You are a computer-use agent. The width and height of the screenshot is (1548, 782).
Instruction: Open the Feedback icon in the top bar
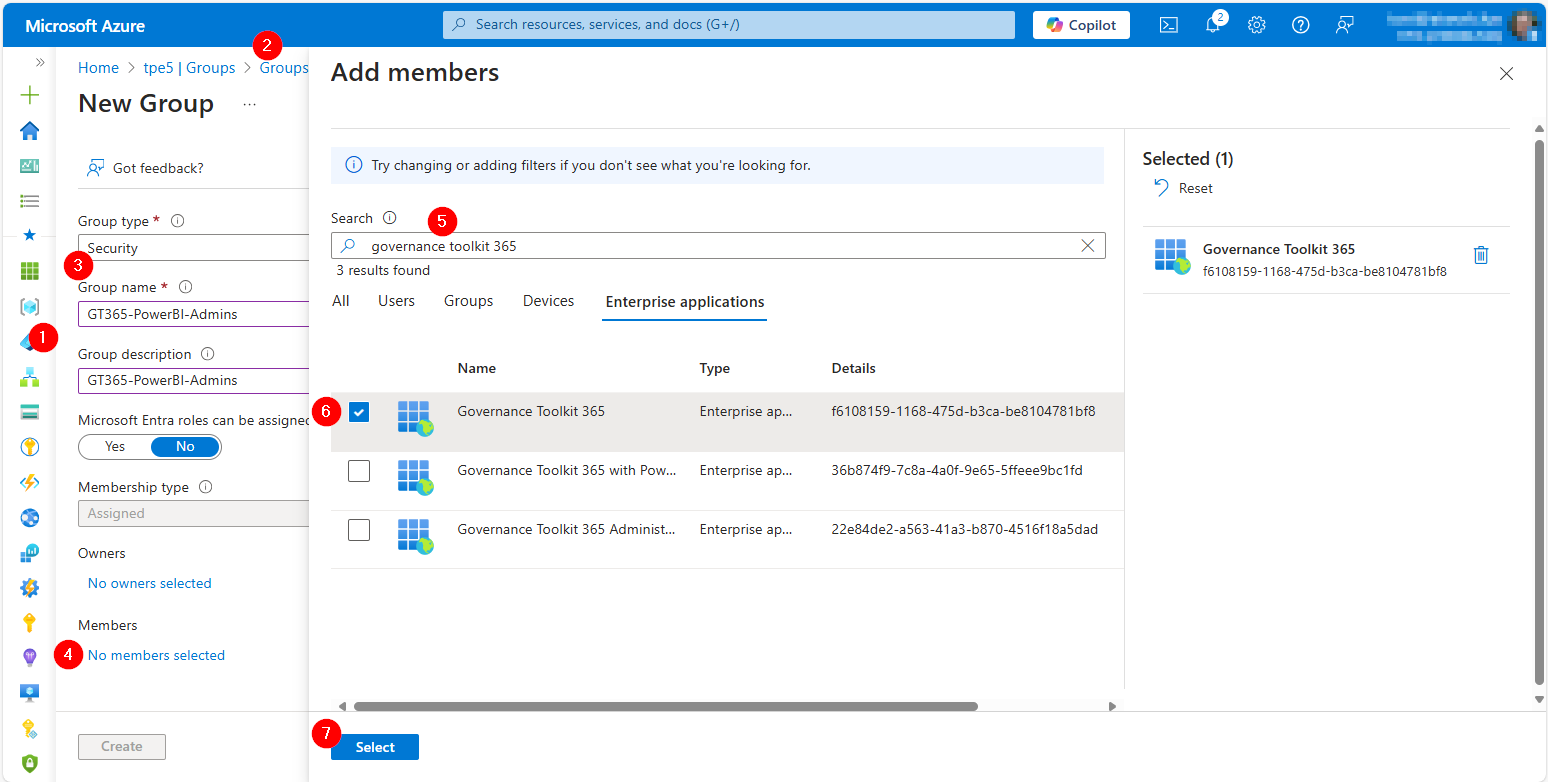coord(1344,24)
